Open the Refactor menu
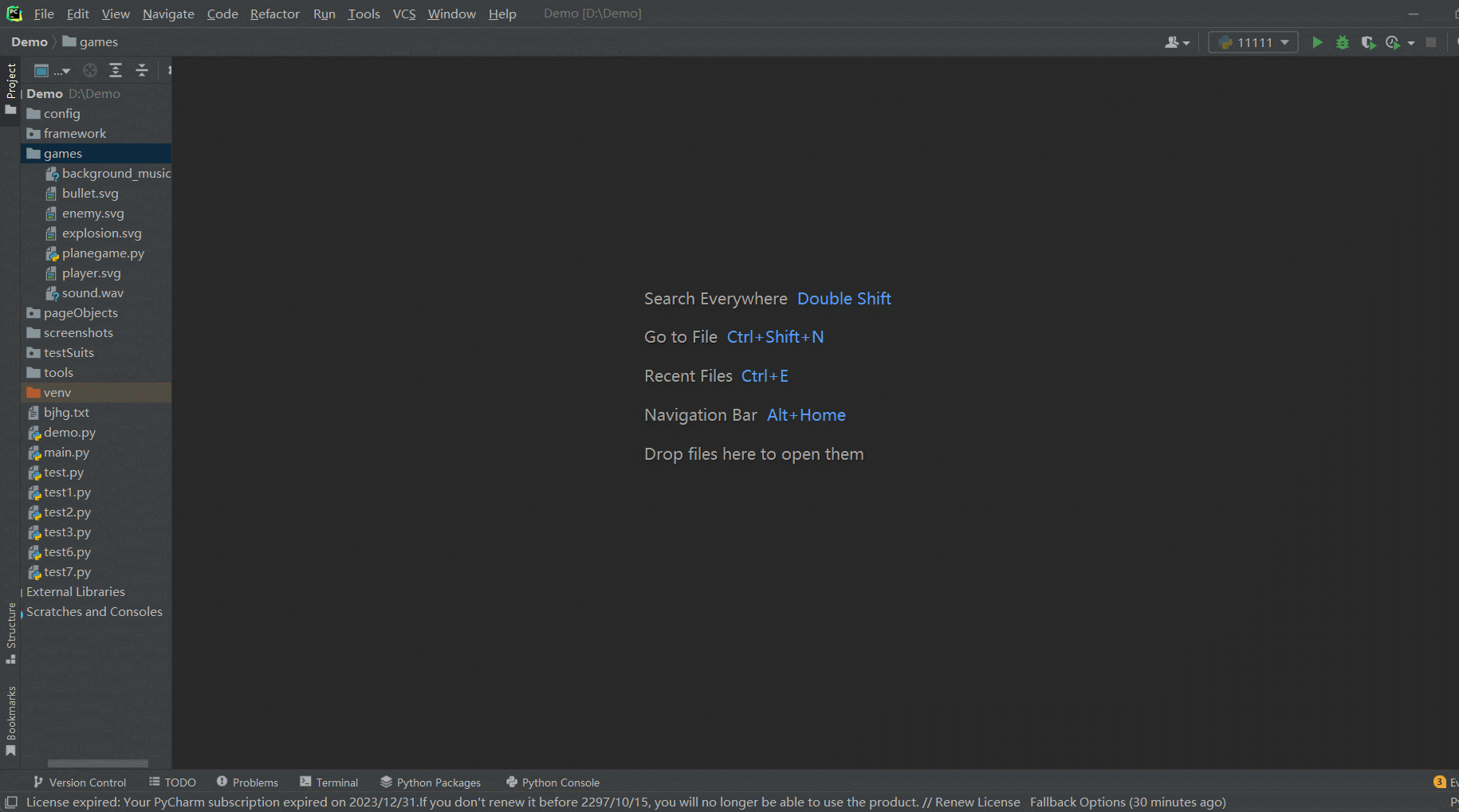The image size is (1459, 812). coord(274,14)
